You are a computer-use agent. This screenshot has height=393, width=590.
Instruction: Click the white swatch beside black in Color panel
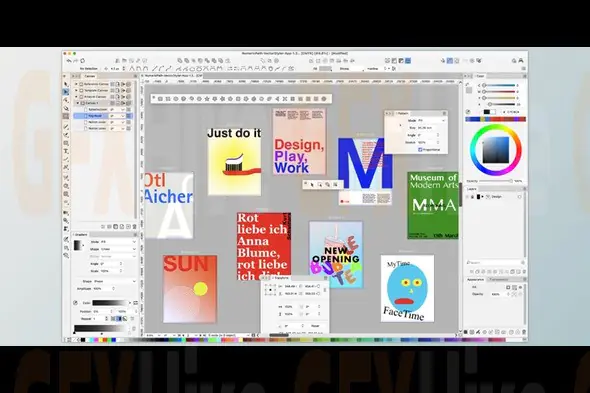(x=493, y=112)
